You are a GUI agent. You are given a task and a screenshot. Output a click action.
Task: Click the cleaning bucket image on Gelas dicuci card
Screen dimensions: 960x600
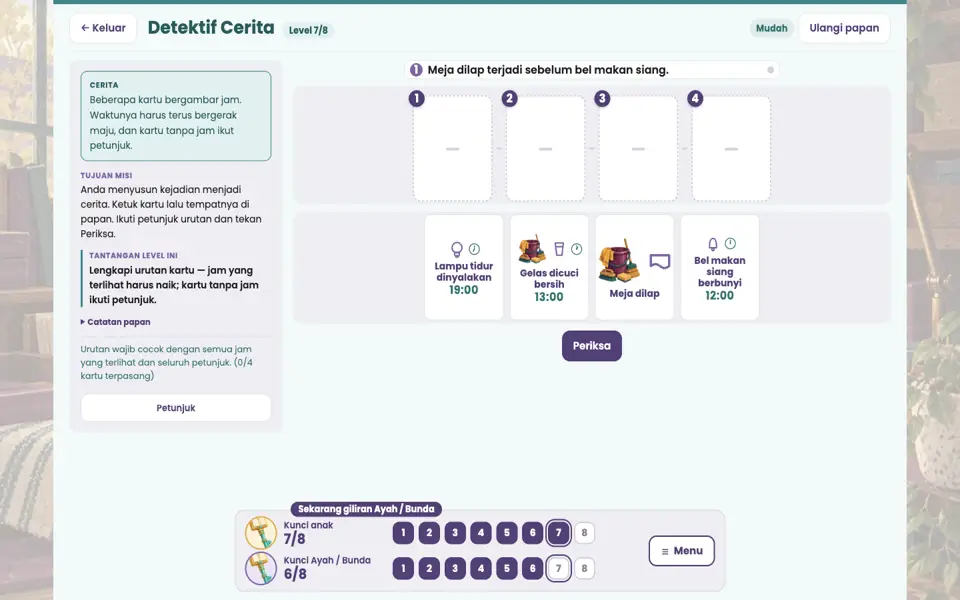point(532,249)
